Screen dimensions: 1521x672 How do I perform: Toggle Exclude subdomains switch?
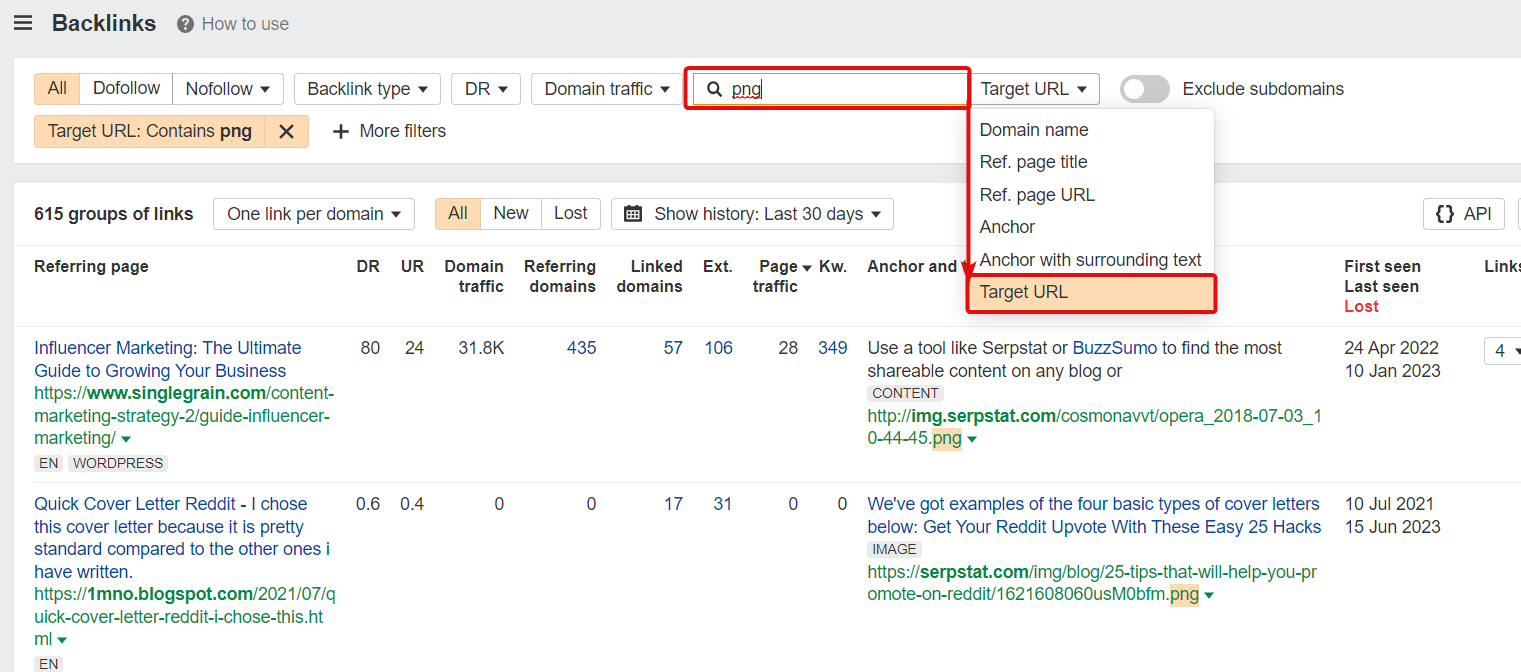(1144, 89)
